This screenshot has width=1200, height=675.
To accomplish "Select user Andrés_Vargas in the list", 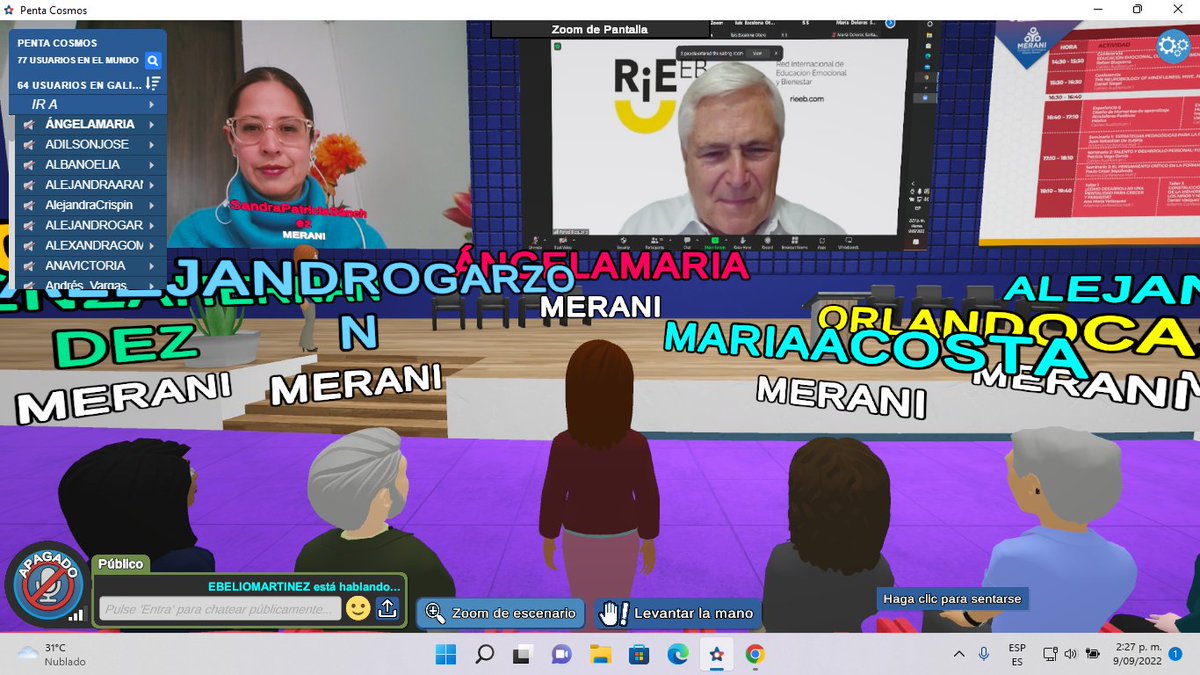I will (87, 285).
